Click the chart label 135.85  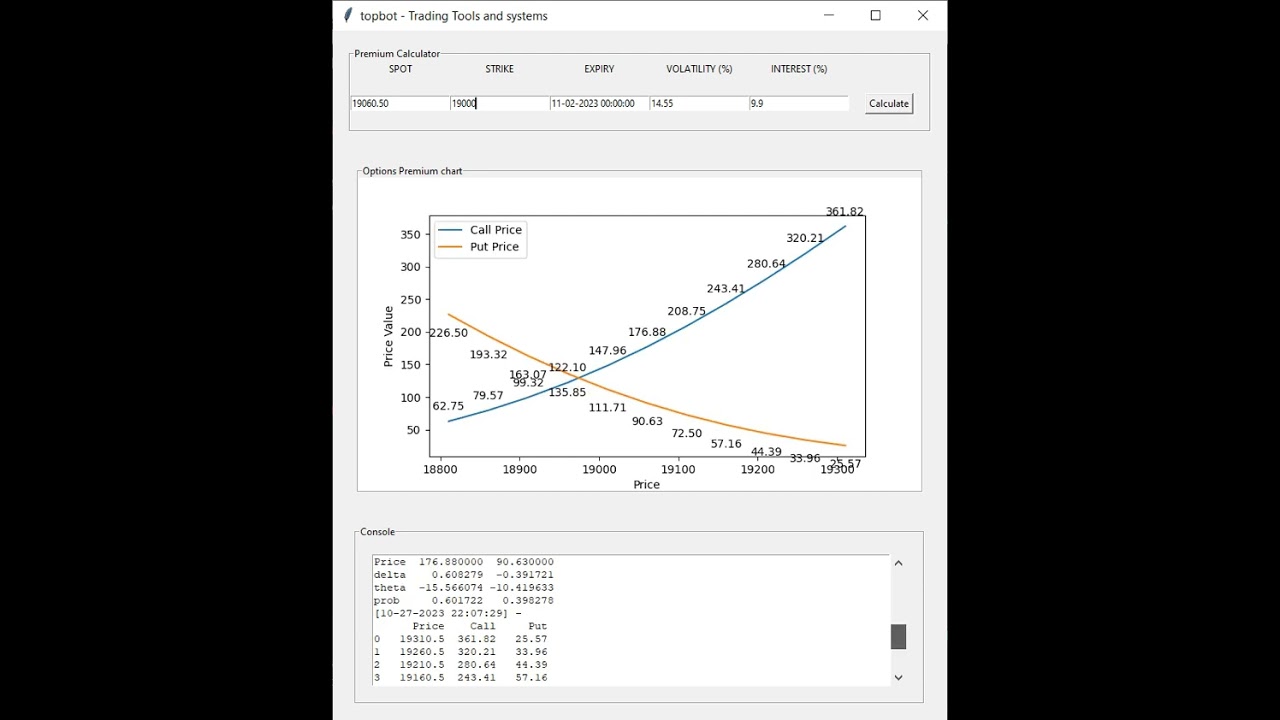tap(567, 393)
